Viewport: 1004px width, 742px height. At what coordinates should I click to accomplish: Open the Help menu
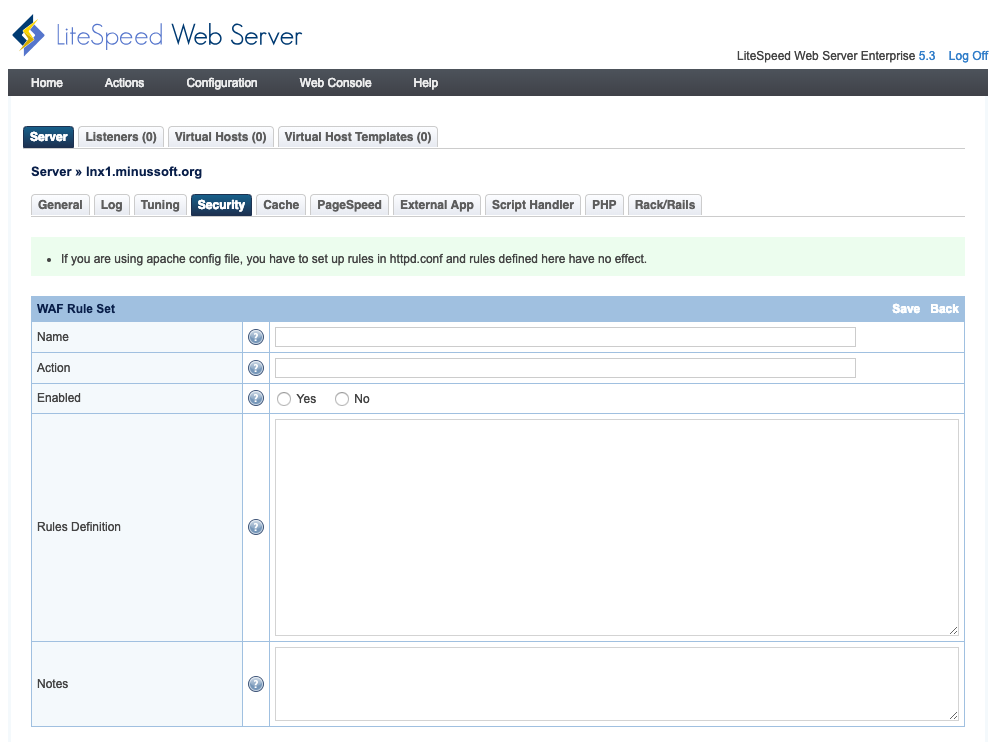(425, 83)
